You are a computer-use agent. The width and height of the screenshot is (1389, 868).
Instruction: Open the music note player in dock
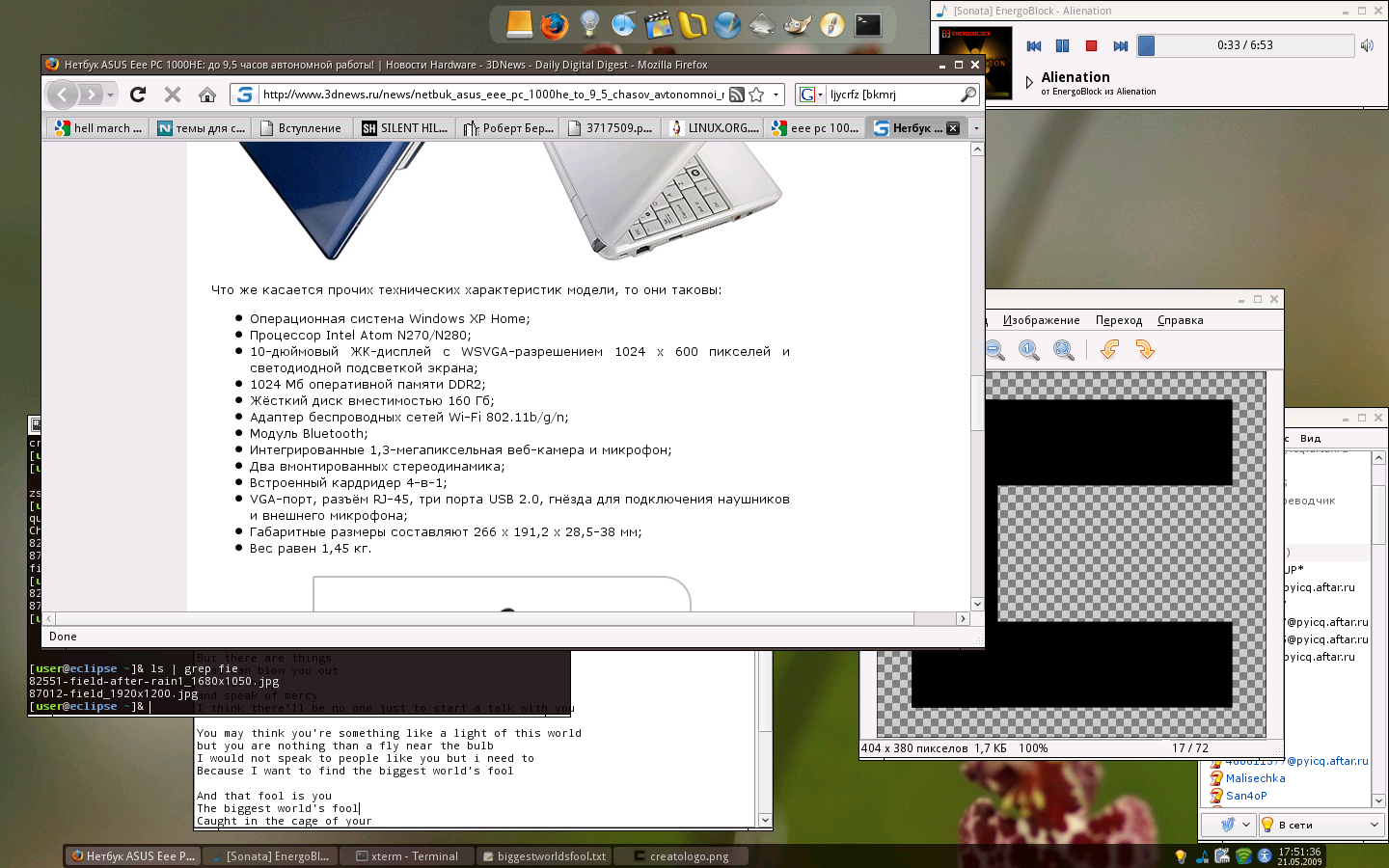point(624,25)
